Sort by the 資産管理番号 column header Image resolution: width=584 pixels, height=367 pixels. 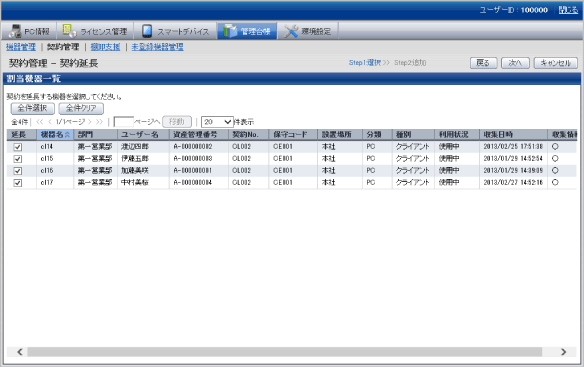[199, 135]
